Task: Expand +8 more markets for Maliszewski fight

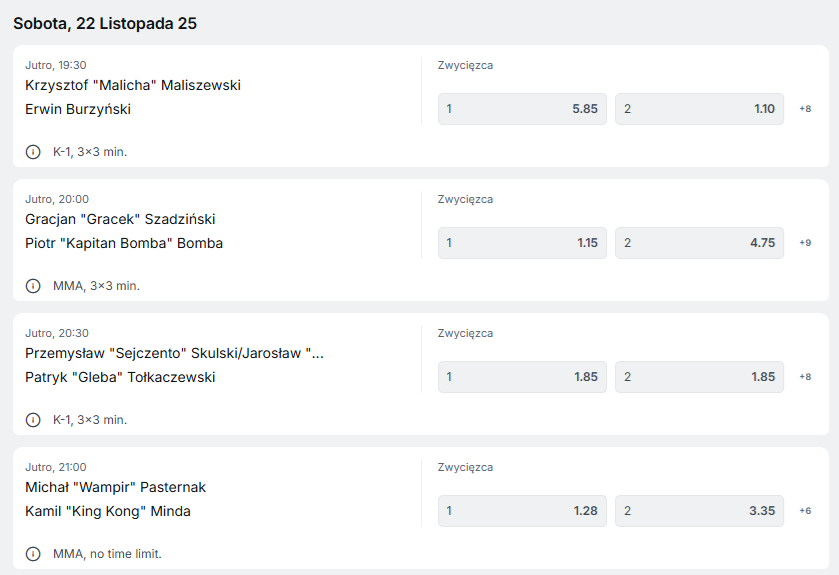Action: point(805,109)
